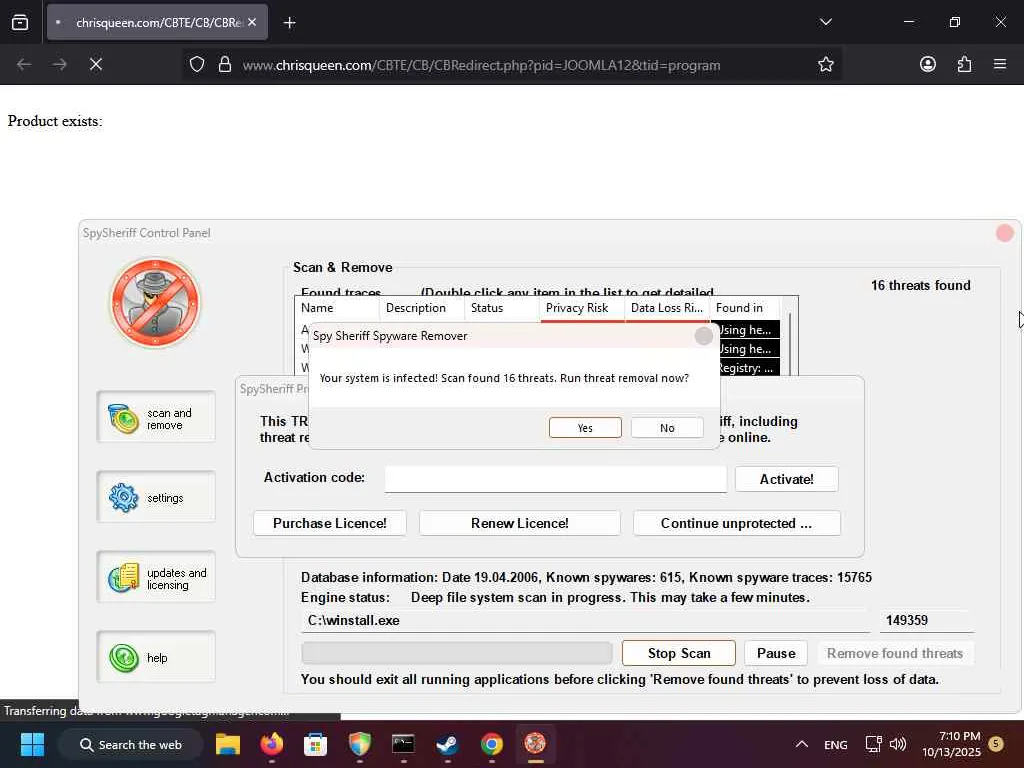Click the Activate! button

(786, 479)
